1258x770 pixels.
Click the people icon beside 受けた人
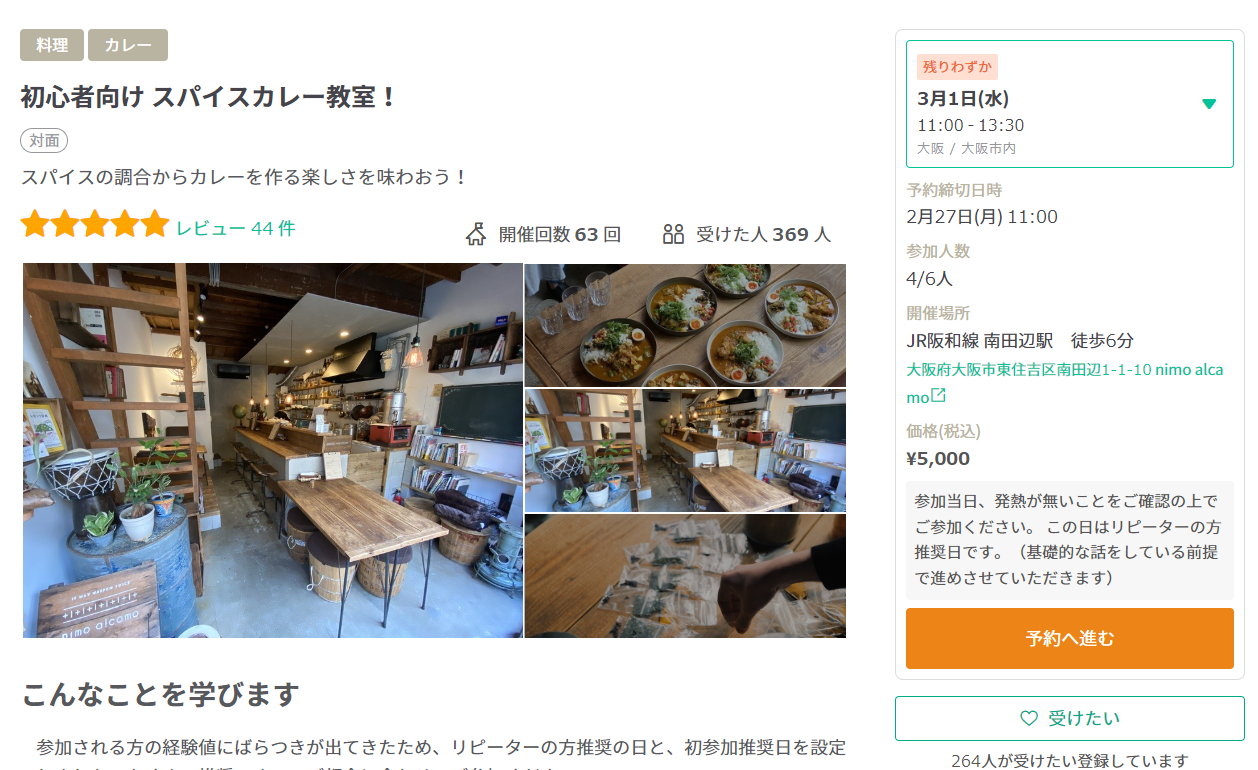pos(673,234)
